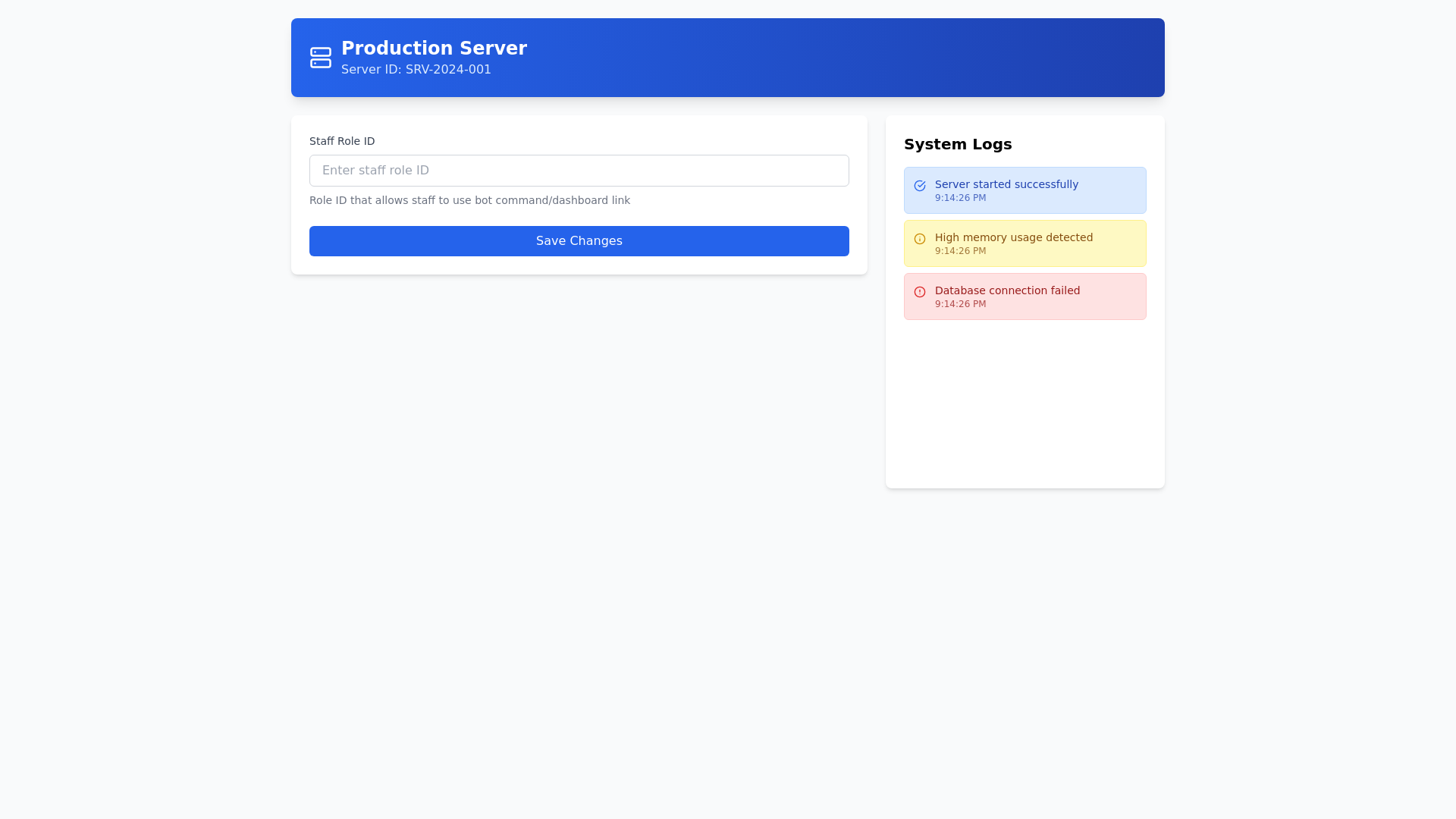The width and height of the screenshot is (1456, 819).
Task: Click inside the staff role ID field
Action: pyautogui.click(x=579, y=170)
